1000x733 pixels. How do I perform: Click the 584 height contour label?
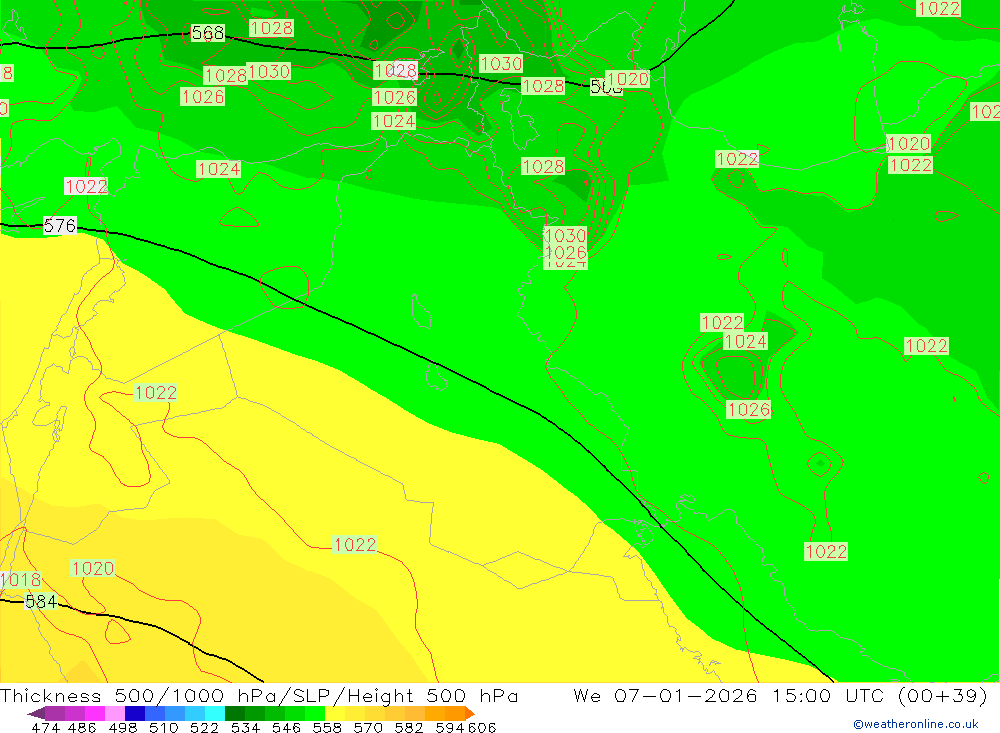41,601
